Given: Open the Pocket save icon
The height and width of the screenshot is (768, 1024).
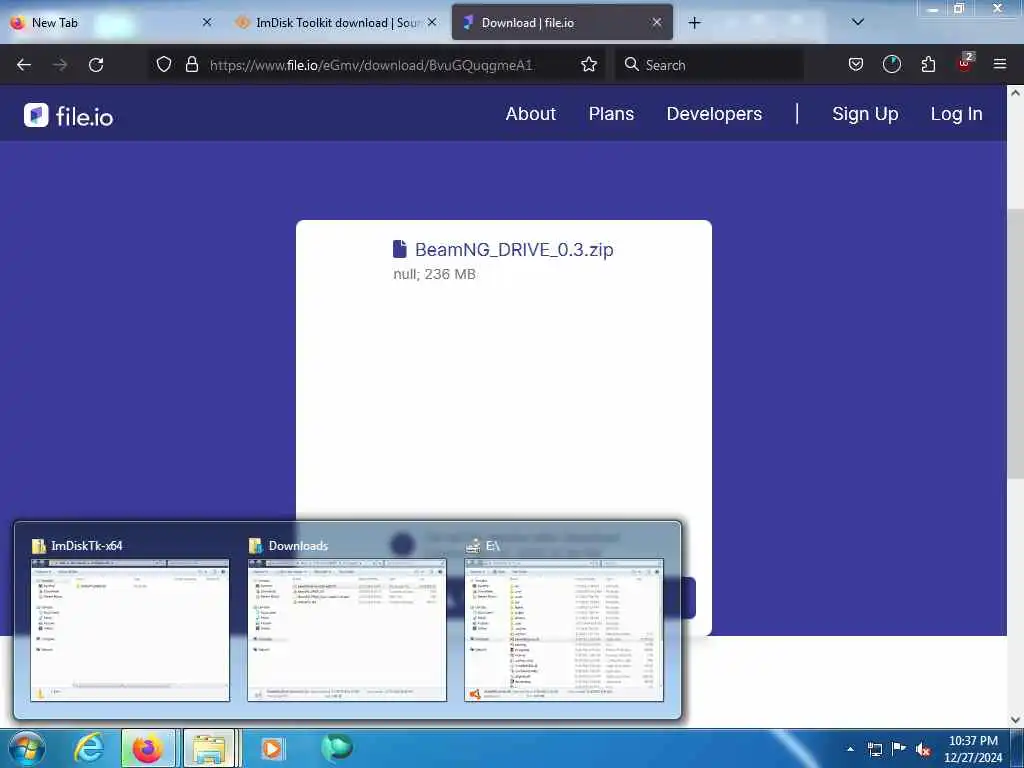Looking at the screenshot, I should (856, 65).
